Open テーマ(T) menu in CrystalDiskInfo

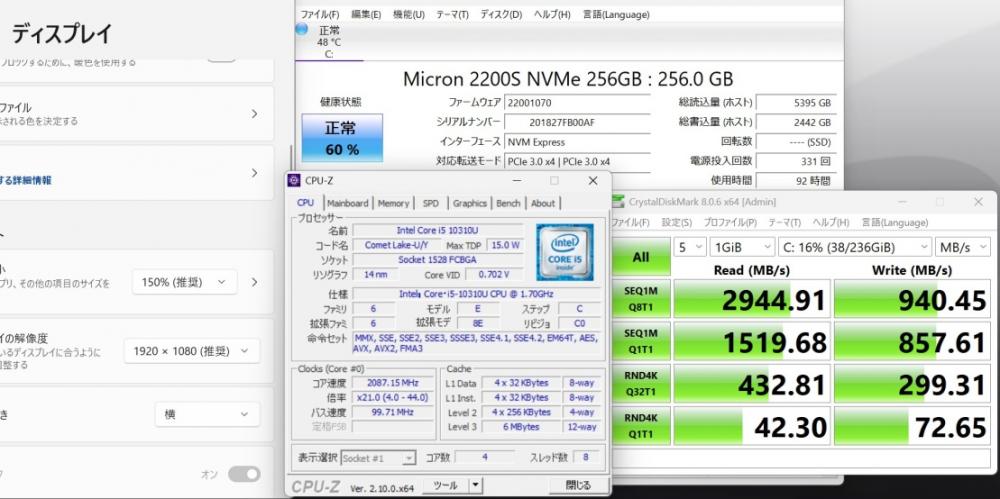[452, 14]
